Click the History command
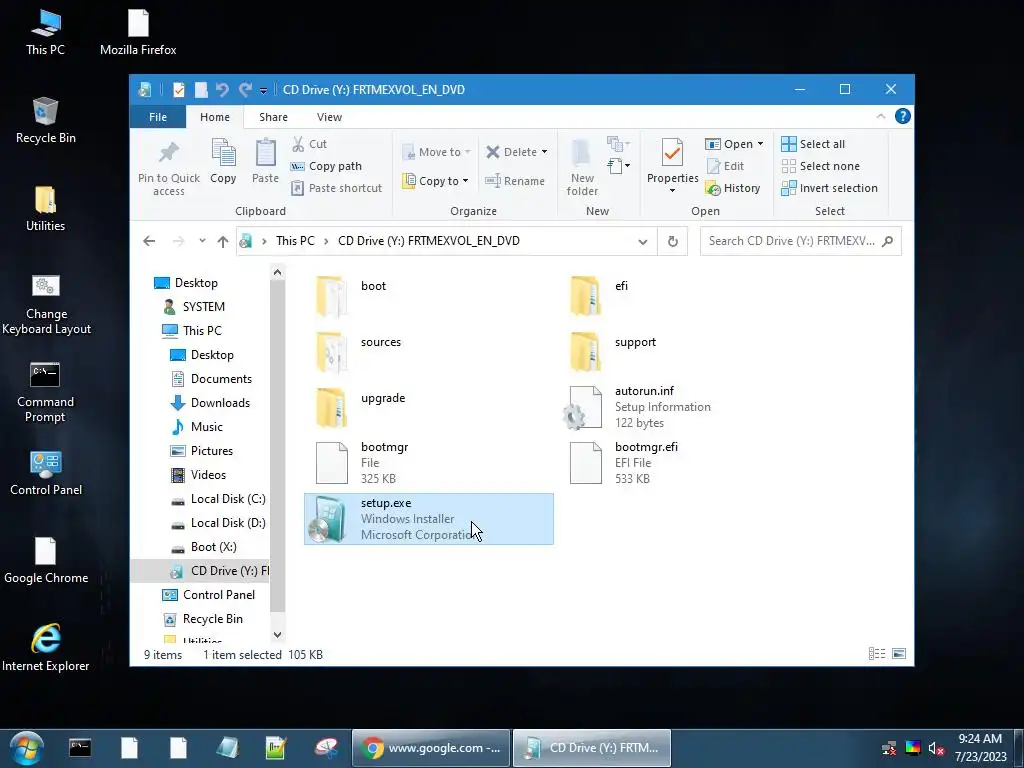Viewport: 1024px width, 768px height. (733, 188)
